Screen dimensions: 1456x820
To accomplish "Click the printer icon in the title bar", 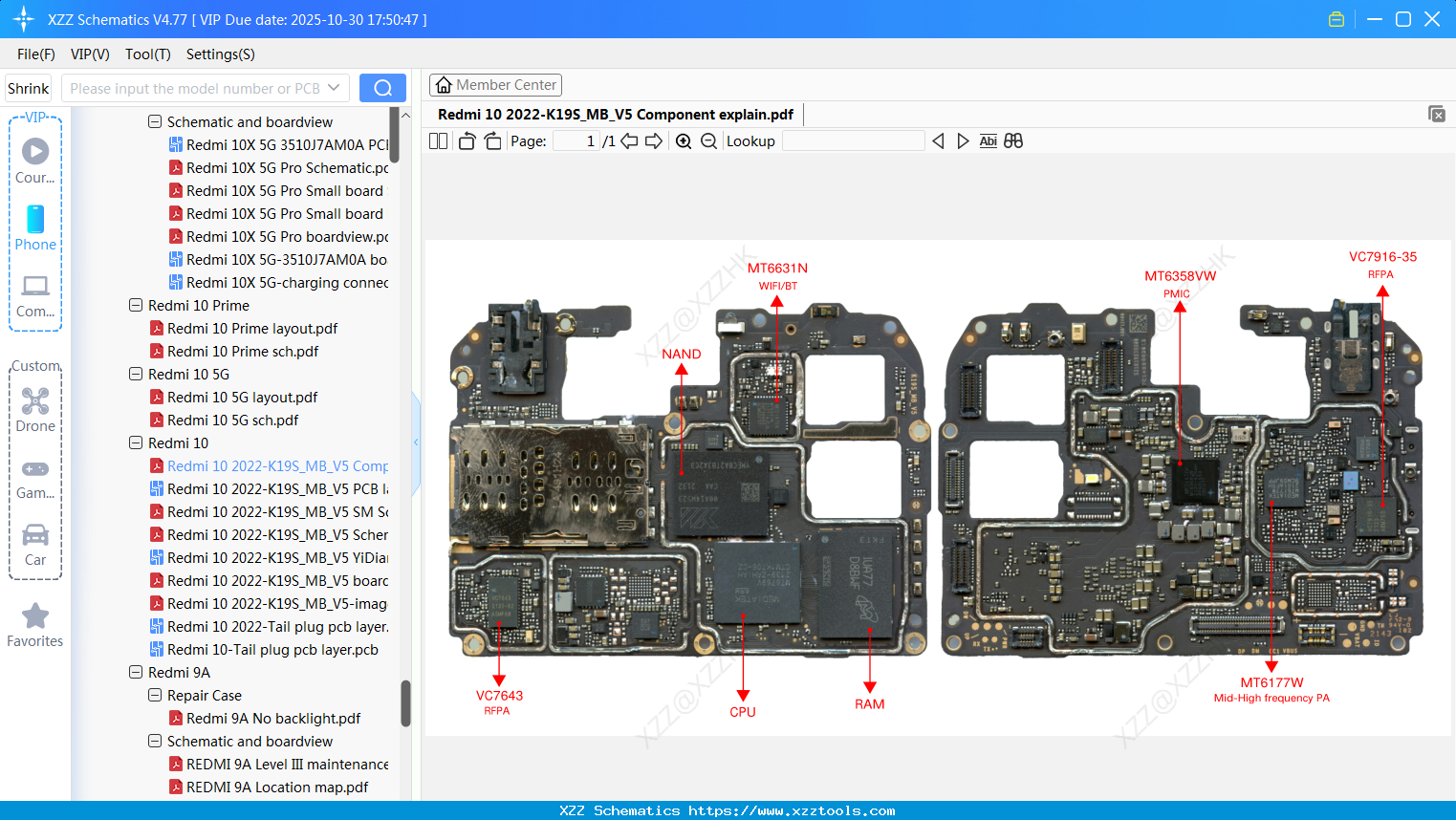I will (x=1336, y=18).
